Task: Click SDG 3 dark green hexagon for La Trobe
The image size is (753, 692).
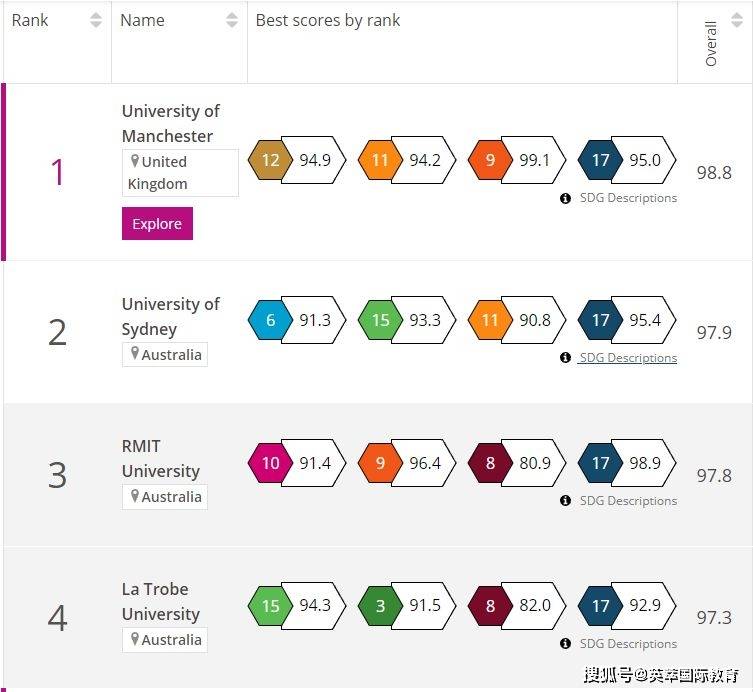Action: (x=380, y=606)
